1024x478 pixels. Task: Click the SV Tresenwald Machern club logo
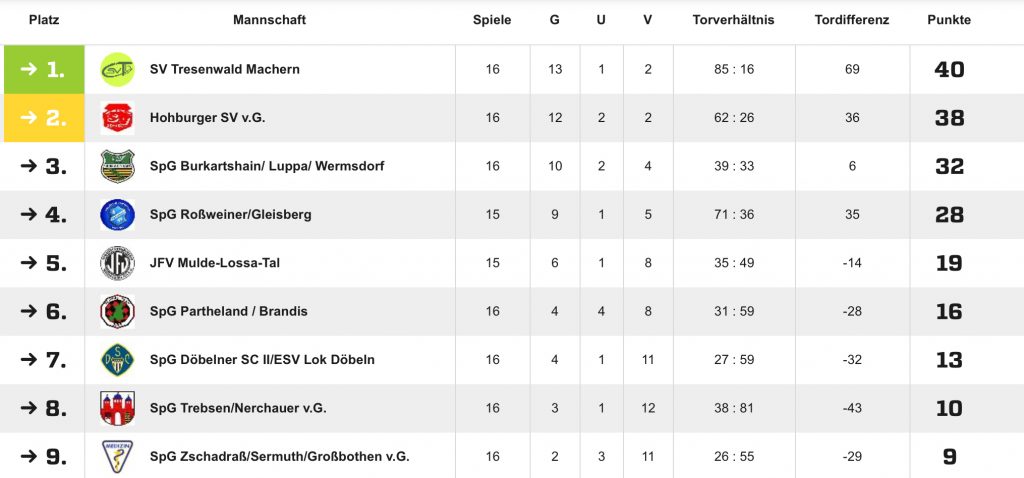coord(117,69)
